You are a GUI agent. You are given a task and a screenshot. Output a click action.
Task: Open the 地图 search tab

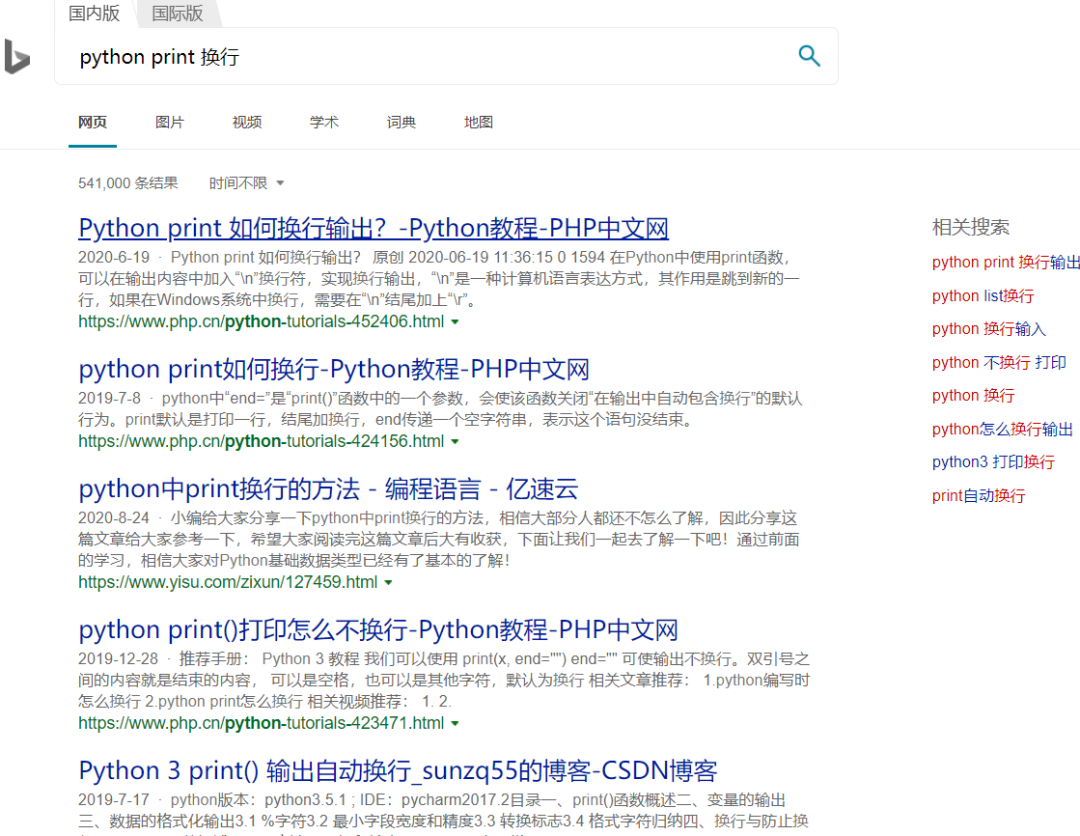point(478,123)
